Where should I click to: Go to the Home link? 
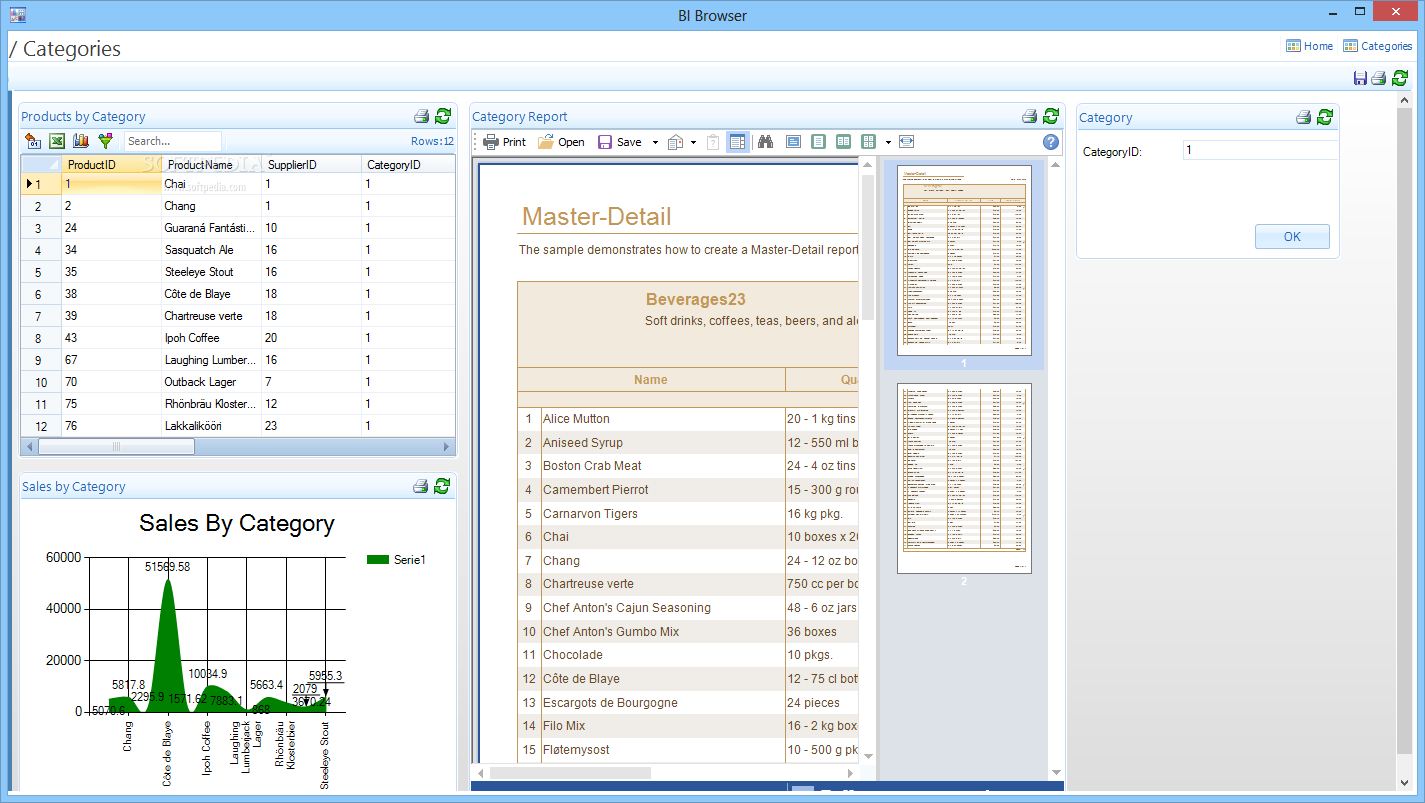tap(1309, 46)
